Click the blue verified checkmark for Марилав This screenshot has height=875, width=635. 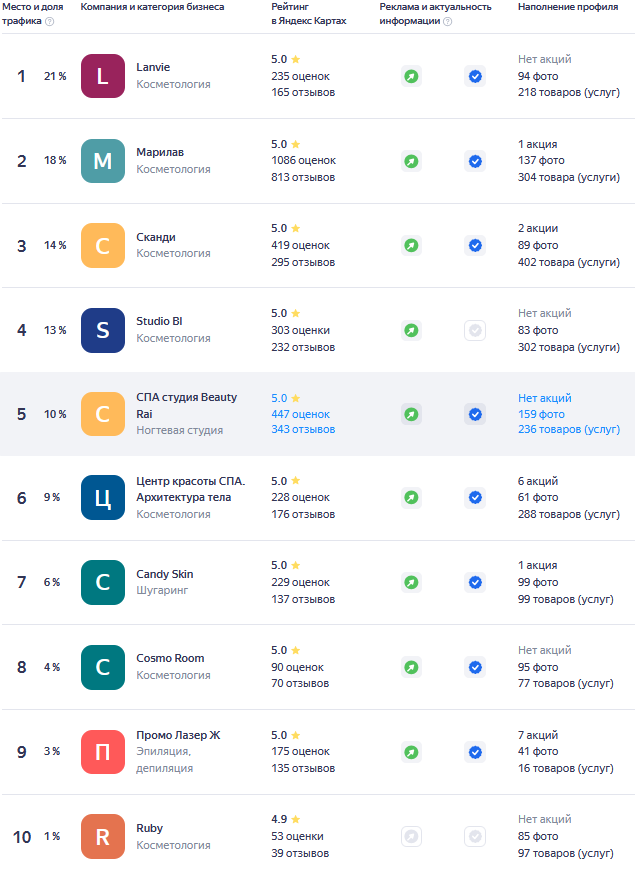pyautogui.click(x=475, y=161)
